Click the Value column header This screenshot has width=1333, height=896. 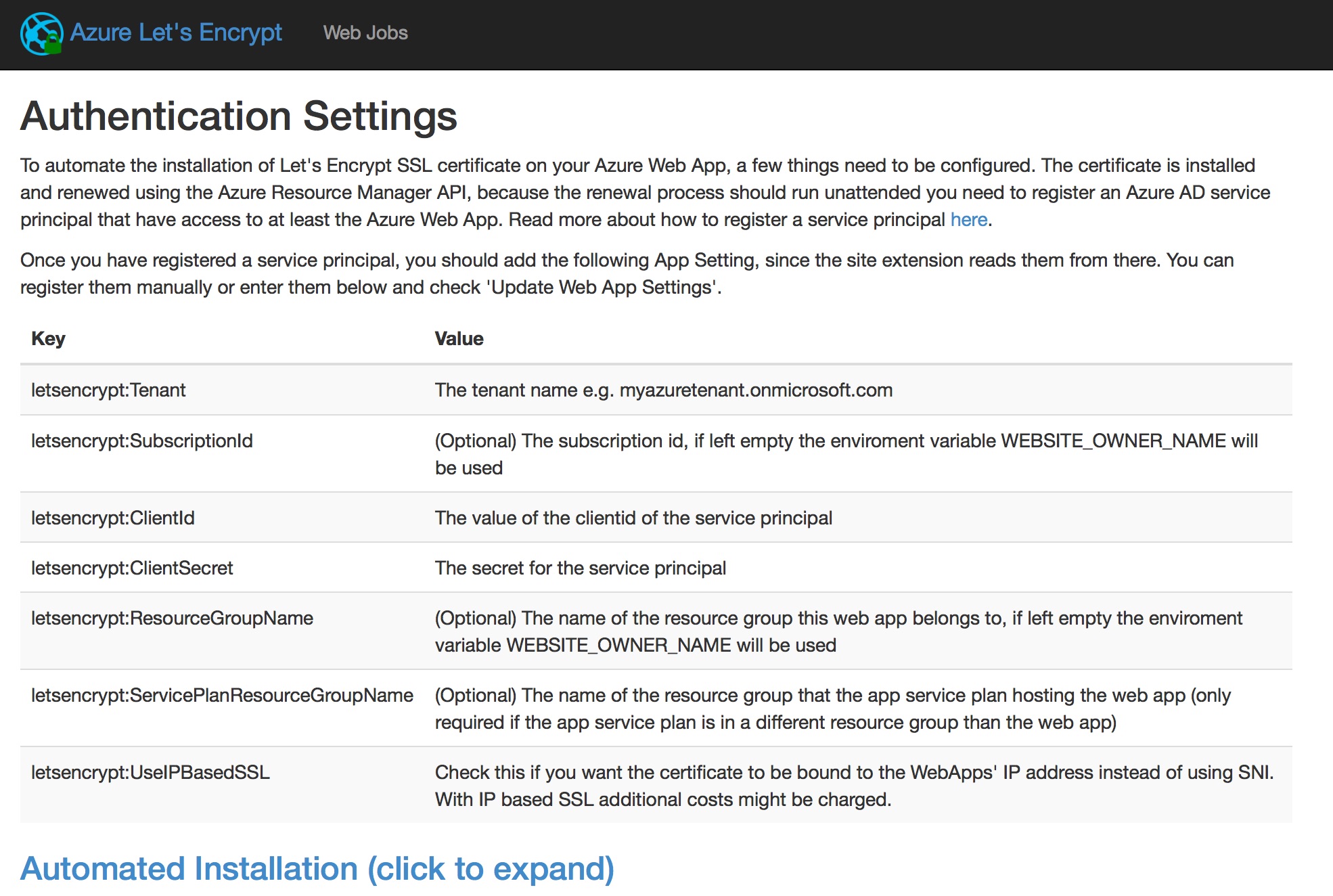click(x=459, y=339)
